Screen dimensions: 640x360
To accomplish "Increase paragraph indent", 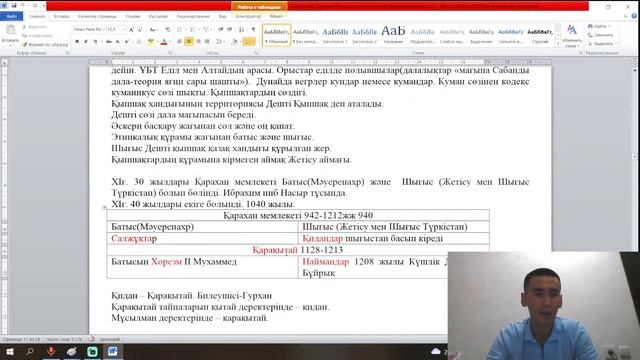I will point(229,29).
